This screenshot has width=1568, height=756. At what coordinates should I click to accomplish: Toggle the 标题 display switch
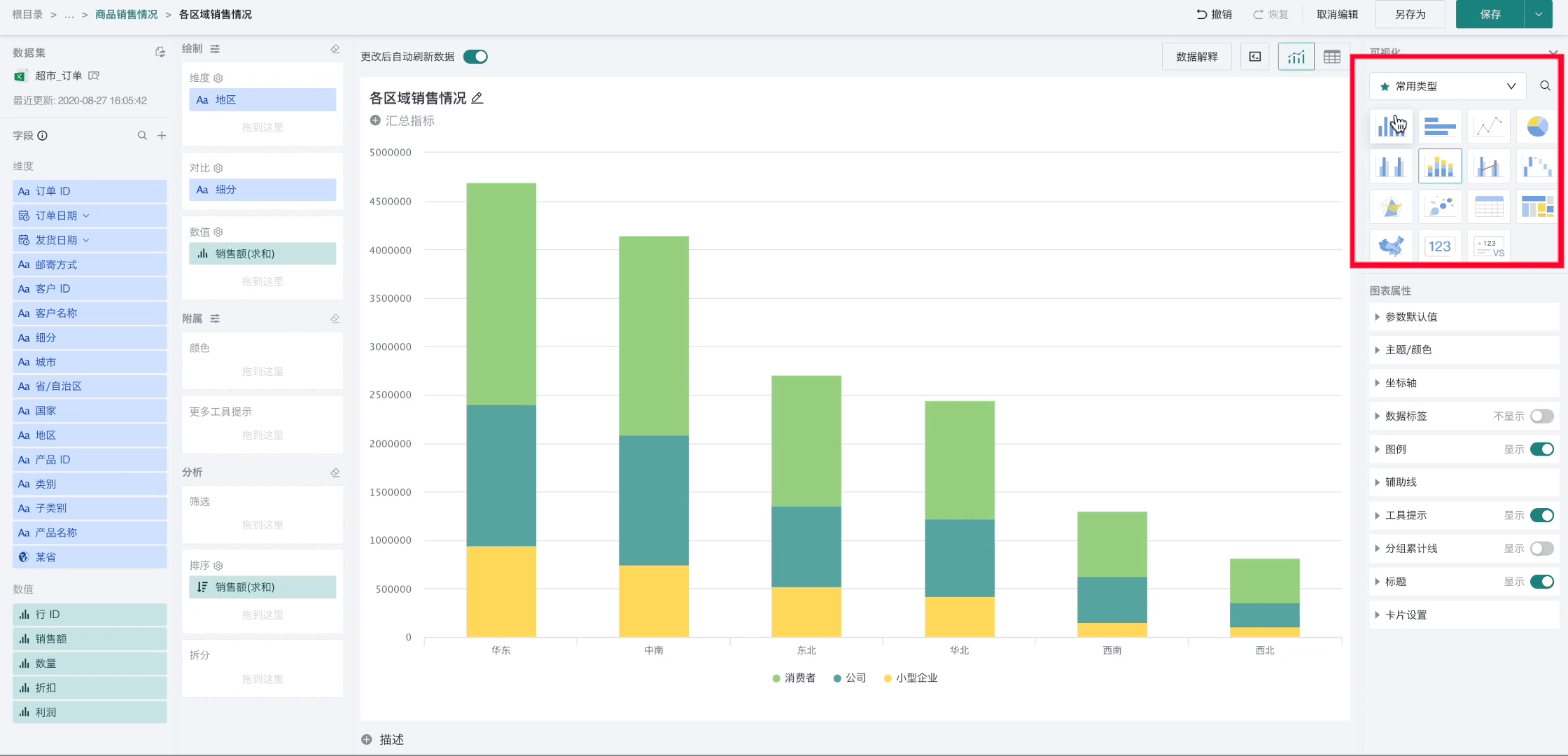1541,582
